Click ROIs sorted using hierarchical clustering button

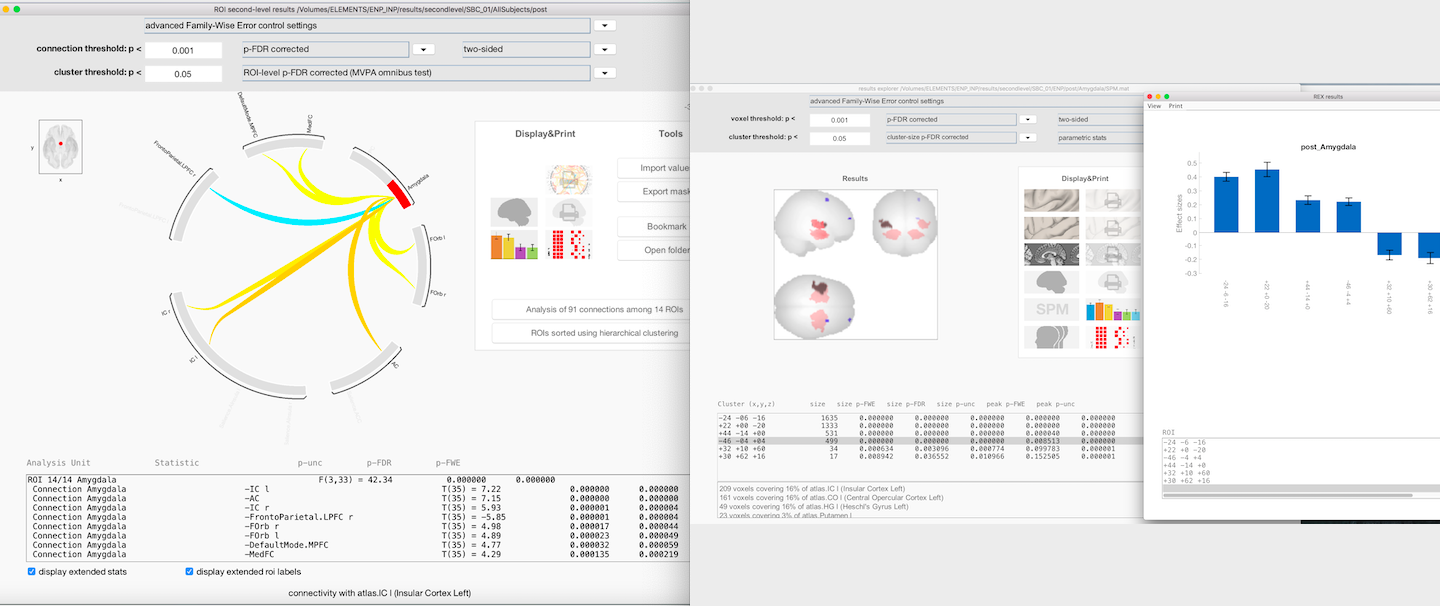[x=591, y=334]
